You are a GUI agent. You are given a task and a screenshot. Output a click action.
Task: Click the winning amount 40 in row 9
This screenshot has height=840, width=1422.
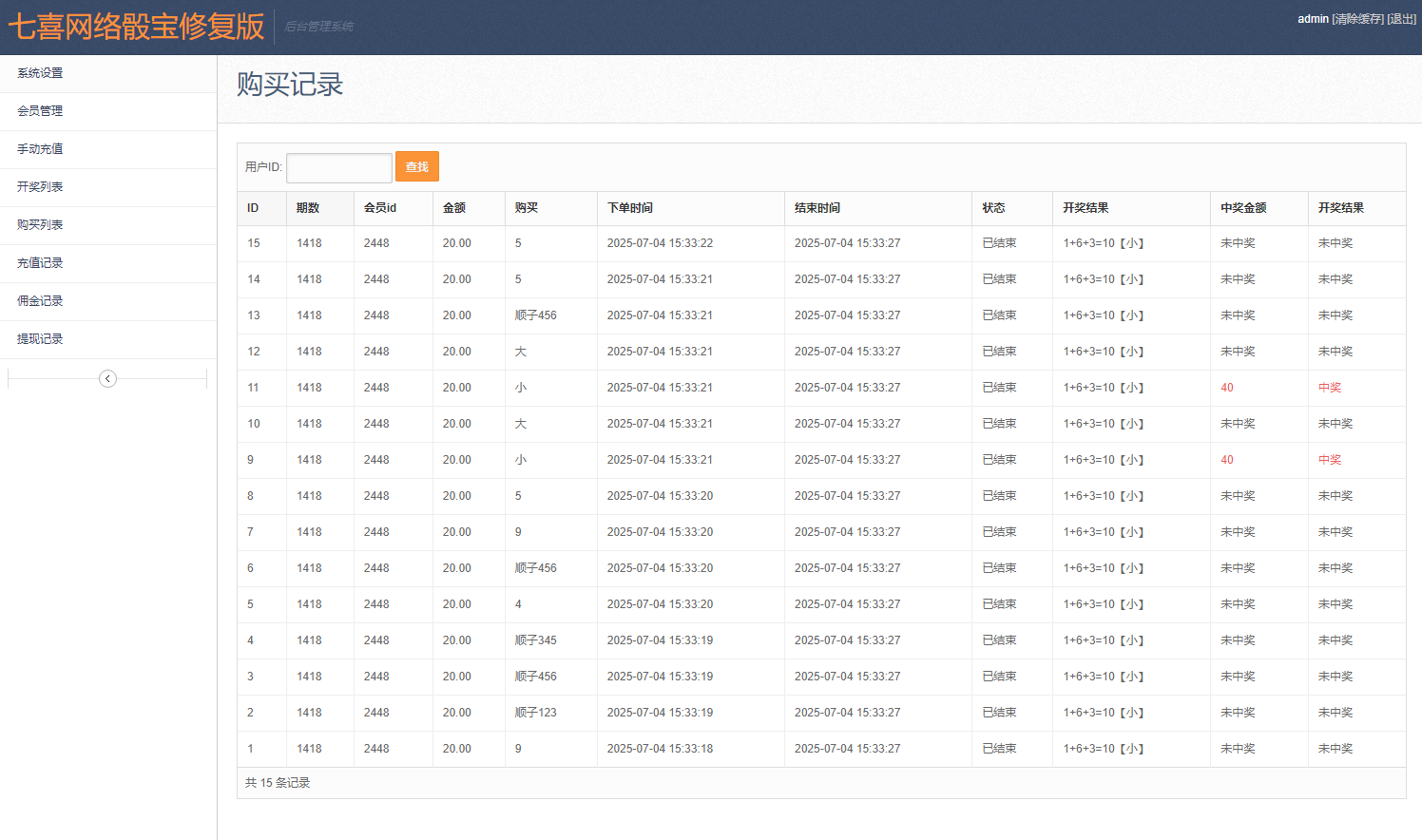(x=1227, y=460)
